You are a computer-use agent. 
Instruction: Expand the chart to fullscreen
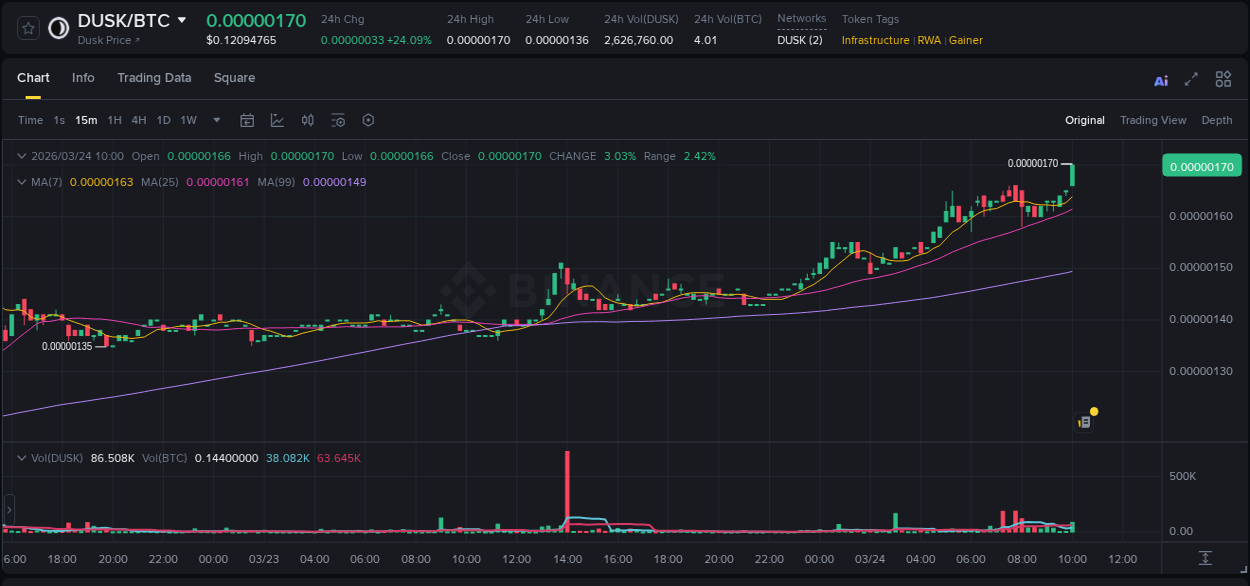[1191, 80]
